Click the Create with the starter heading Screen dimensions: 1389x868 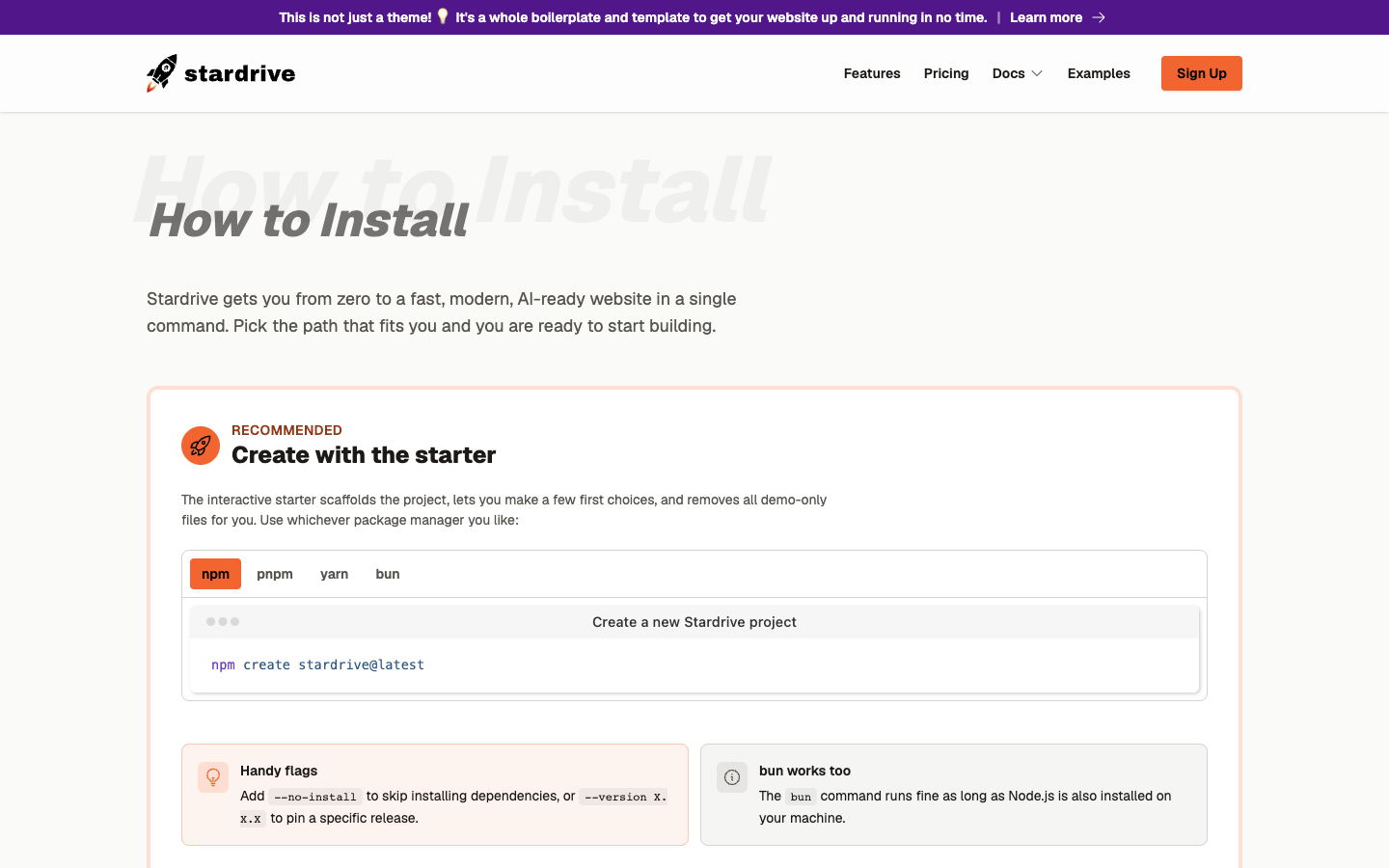pyautogui.click(x=364, y=455)
